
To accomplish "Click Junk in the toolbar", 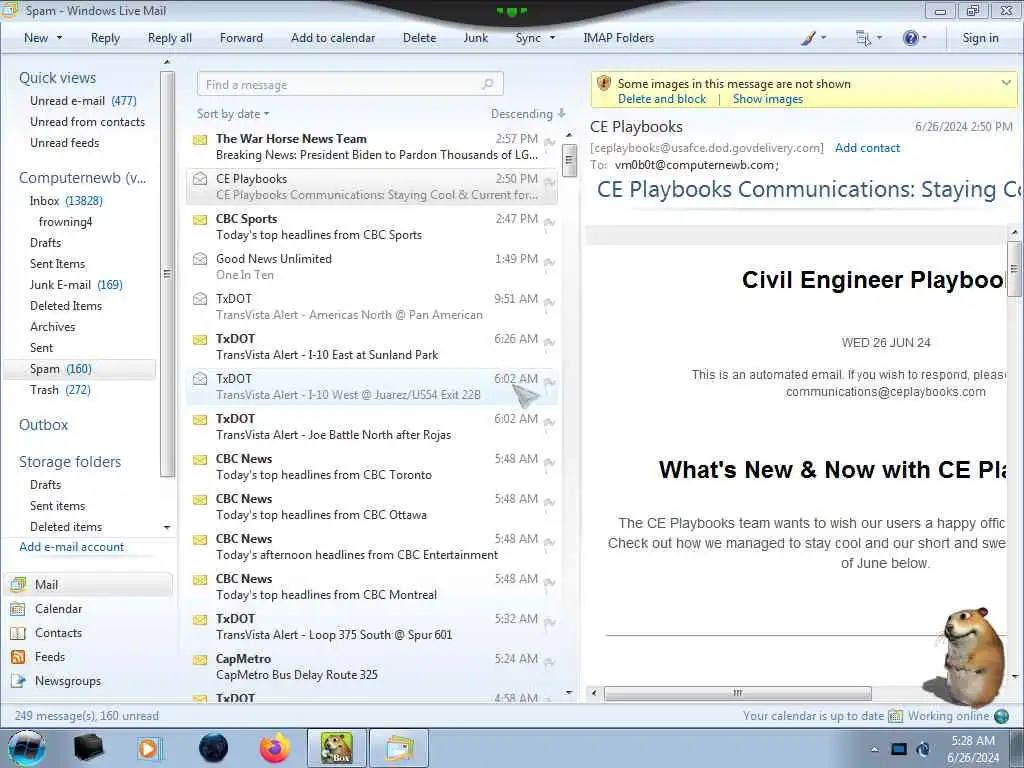I will 476,38.
